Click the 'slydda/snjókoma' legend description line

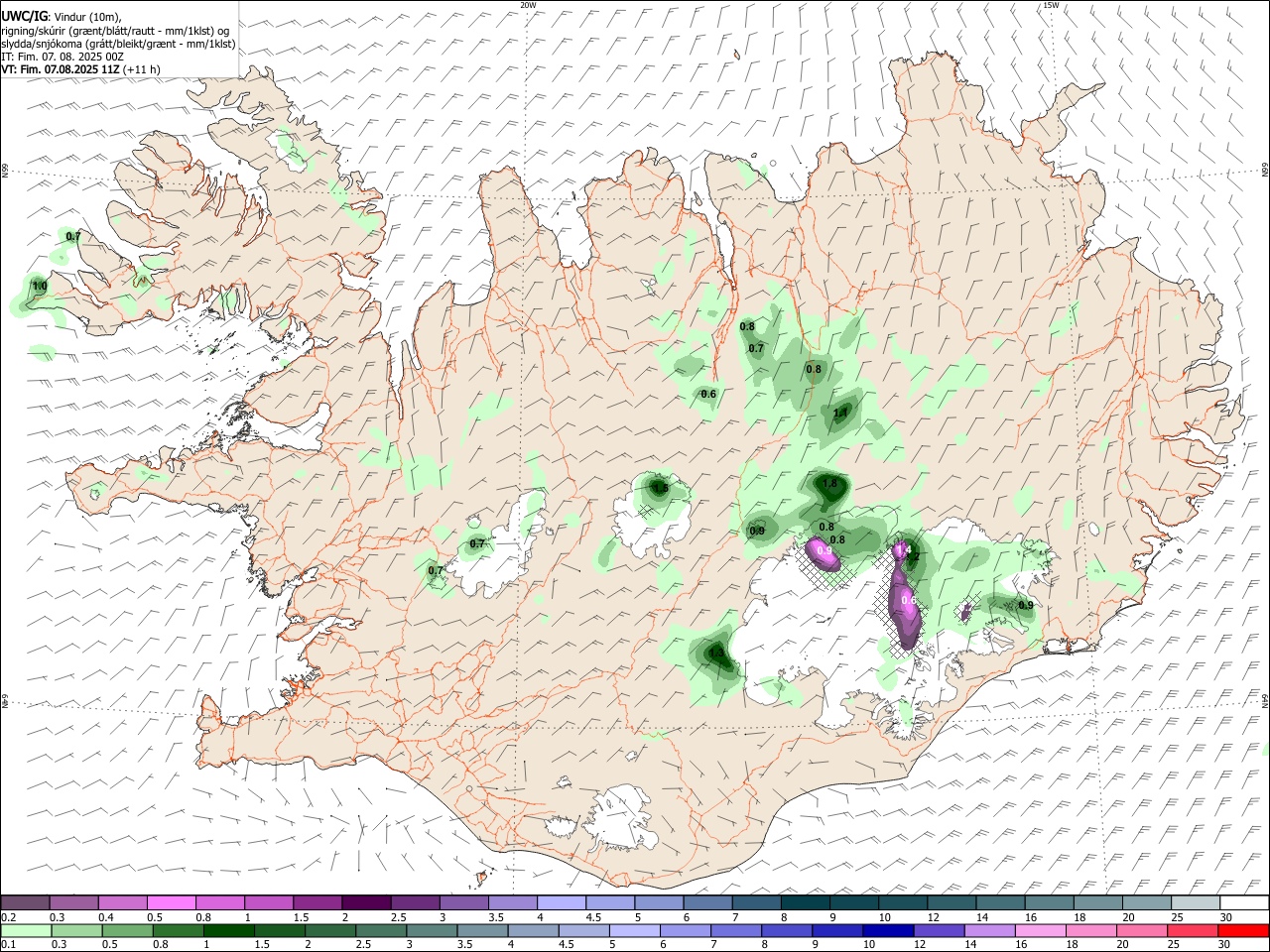[x=119, y=44]
